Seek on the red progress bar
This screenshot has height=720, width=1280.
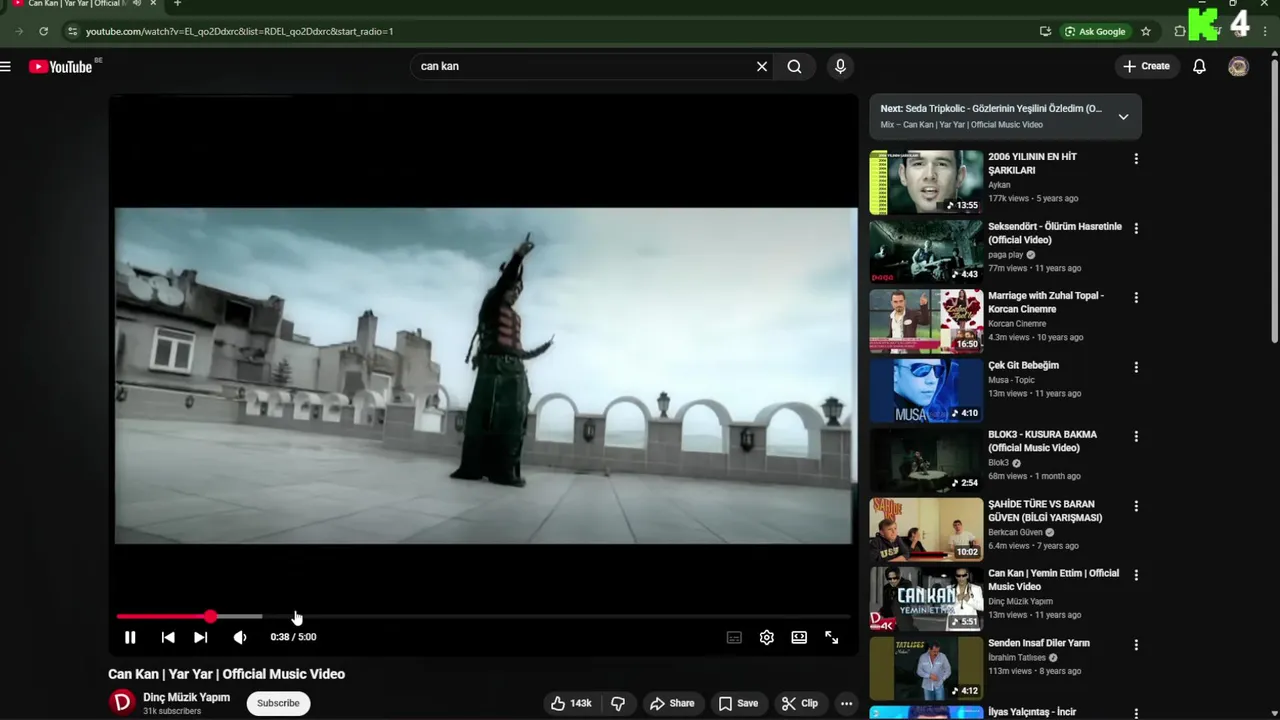point(483,617)
